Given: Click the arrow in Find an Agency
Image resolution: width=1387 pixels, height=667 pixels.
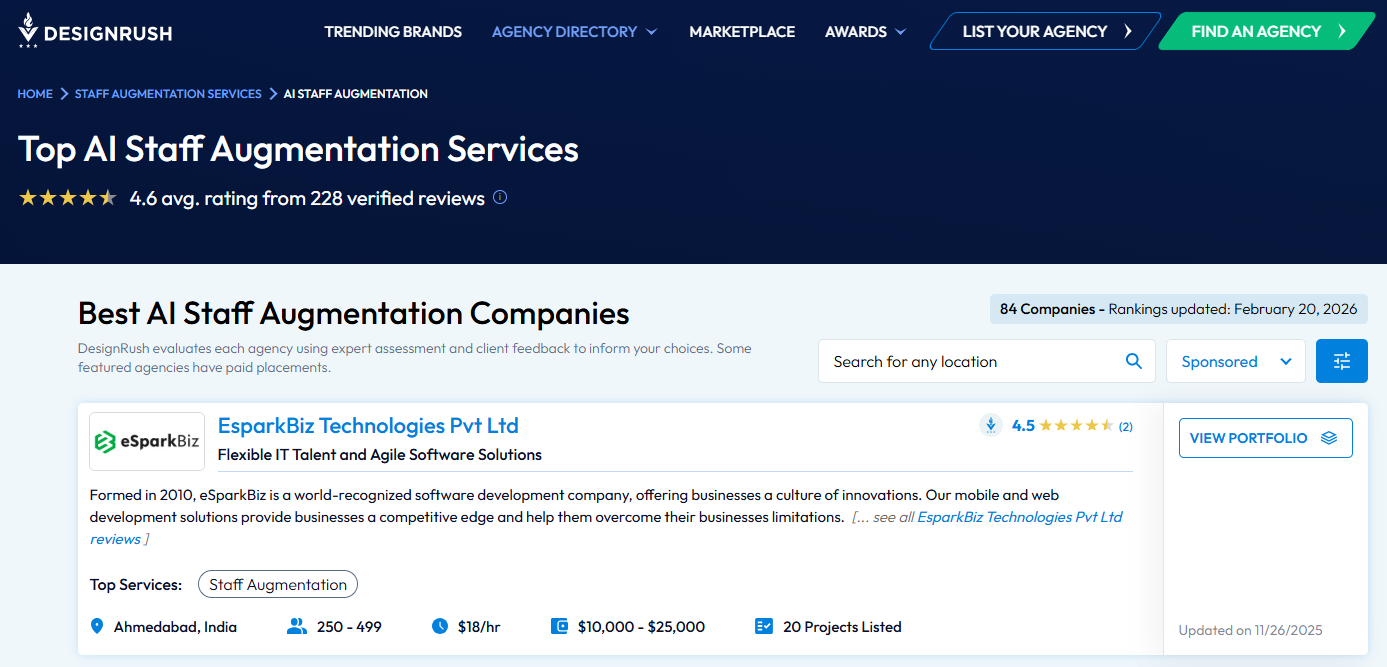Looking at the screenshot, I should click(1343, 31).
